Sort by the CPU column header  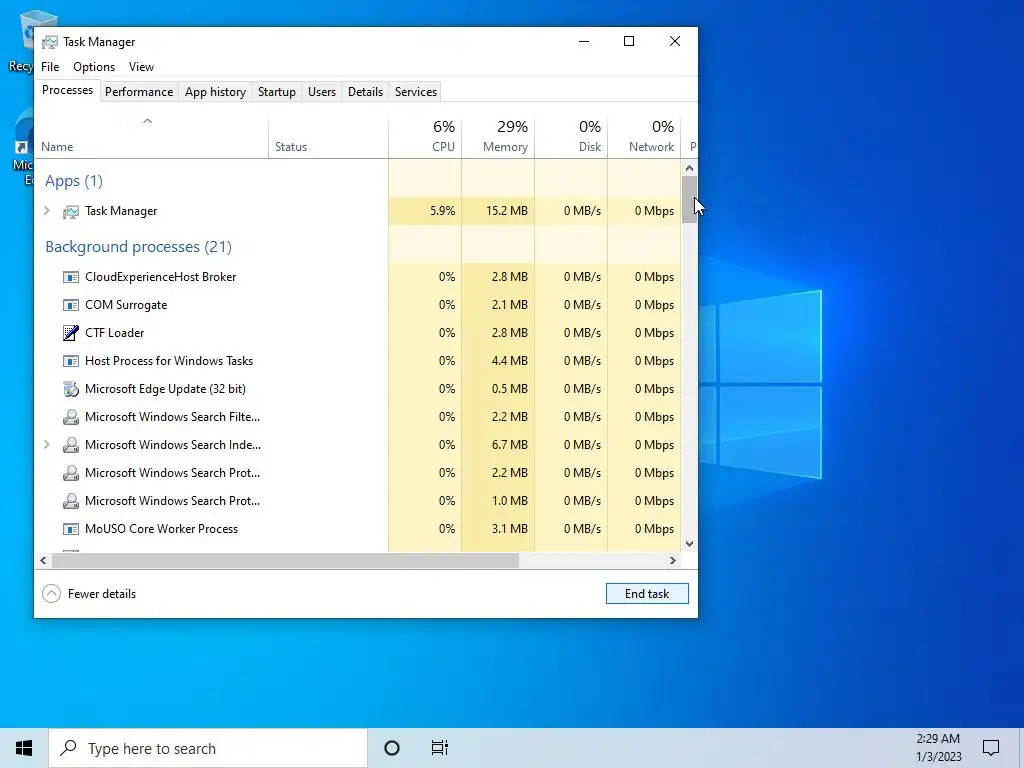coord(425,136)
